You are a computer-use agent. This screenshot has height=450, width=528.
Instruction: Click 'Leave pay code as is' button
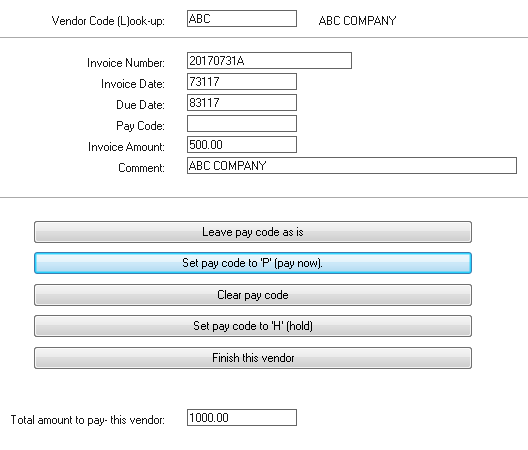click(253, 232)
